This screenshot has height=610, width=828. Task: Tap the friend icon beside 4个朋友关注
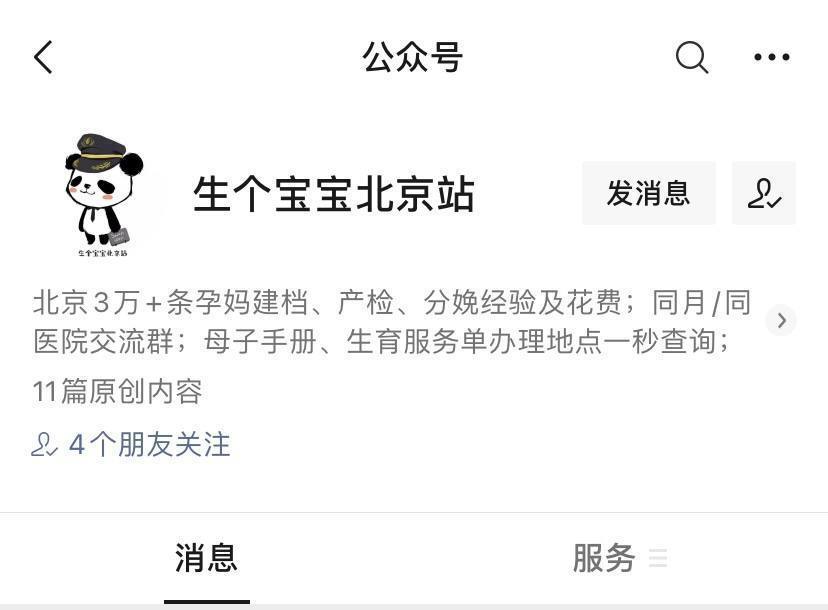44,444
